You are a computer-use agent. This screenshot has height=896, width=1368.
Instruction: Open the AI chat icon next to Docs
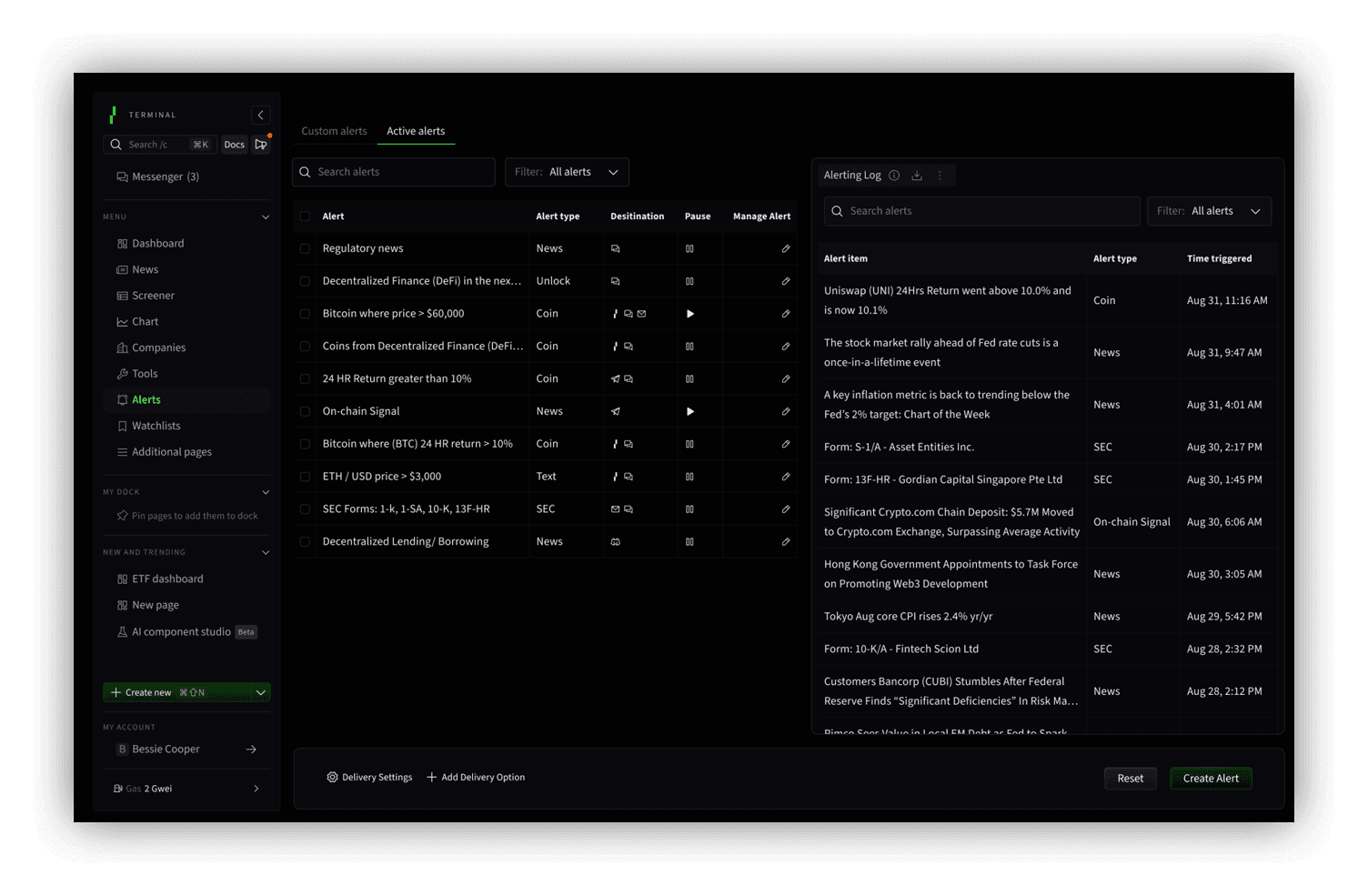click(261, 145)
